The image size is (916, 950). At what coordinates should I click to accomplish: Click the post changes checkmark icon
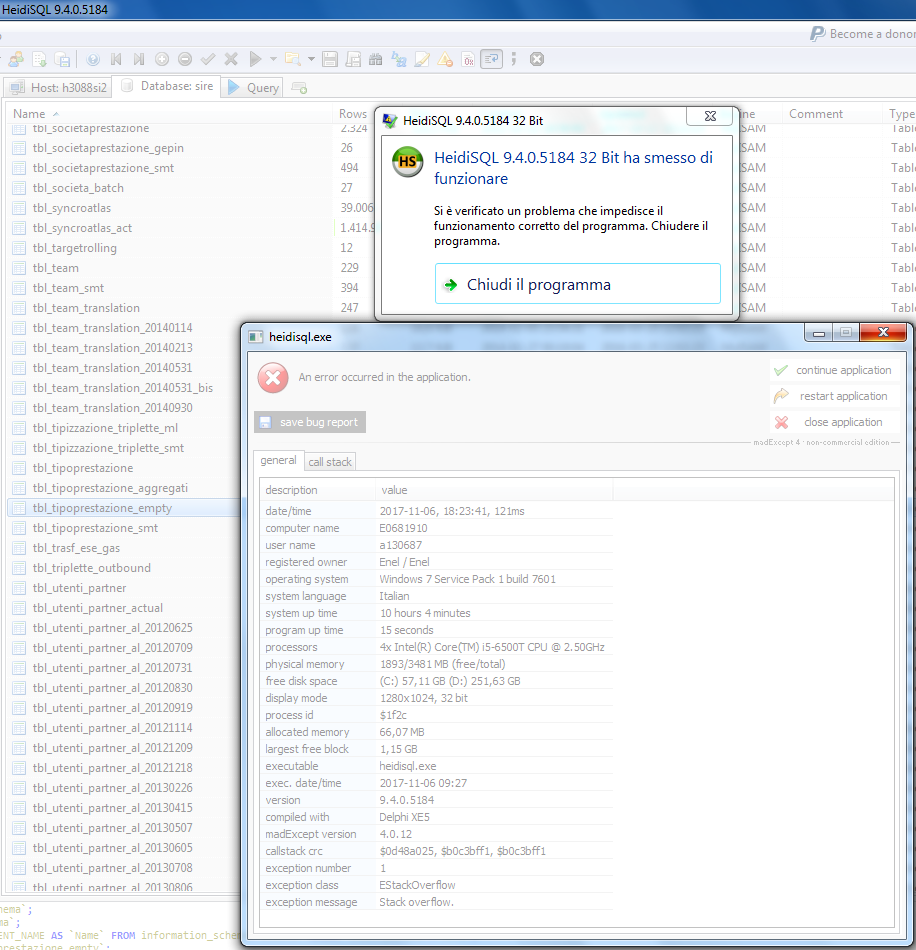pyautogui.click(x=208, y=59)
